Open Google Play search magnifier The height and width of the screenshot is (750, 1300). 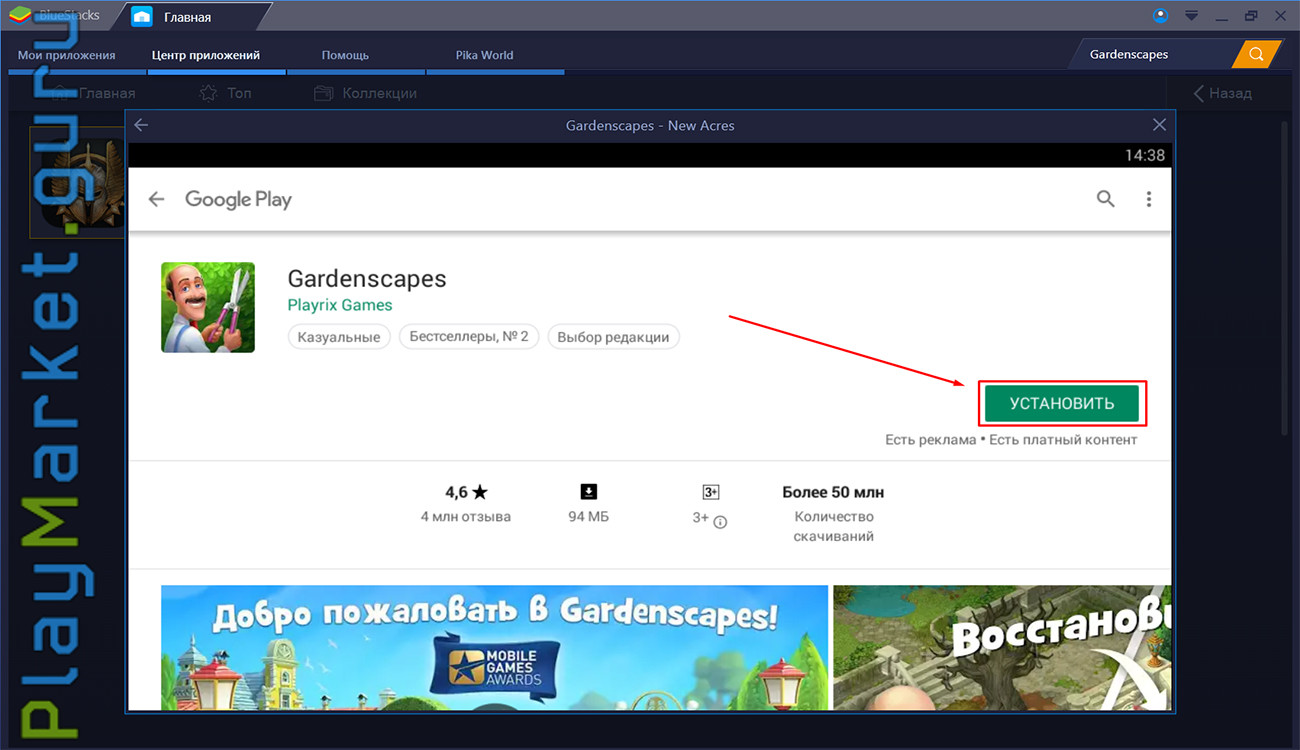(x=1105, y=199)
